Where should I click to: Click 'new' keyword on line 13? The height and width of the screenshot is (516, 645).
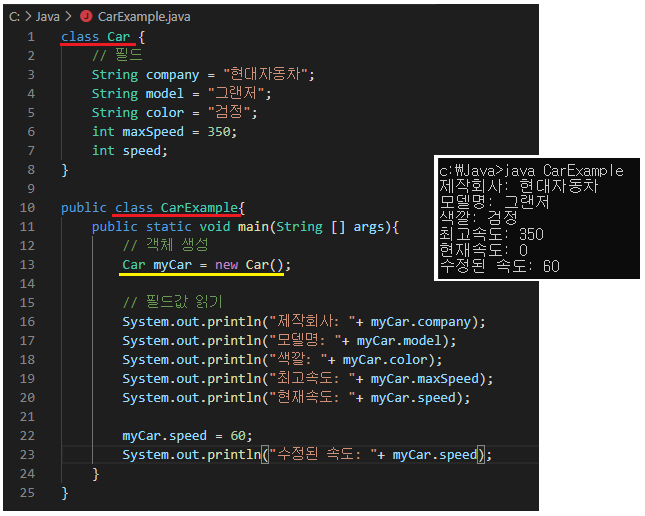tap(227, 265)
